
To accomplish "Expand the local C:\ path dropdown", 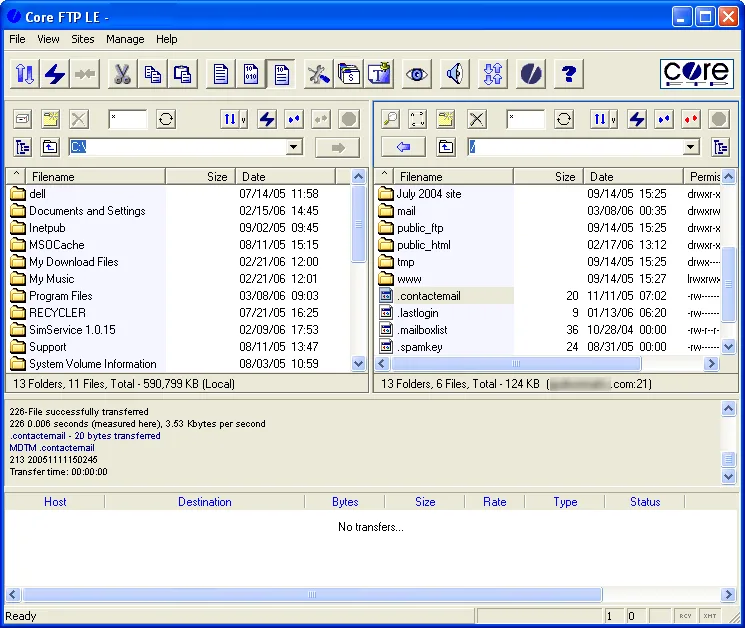I will (x=294, y=147).
